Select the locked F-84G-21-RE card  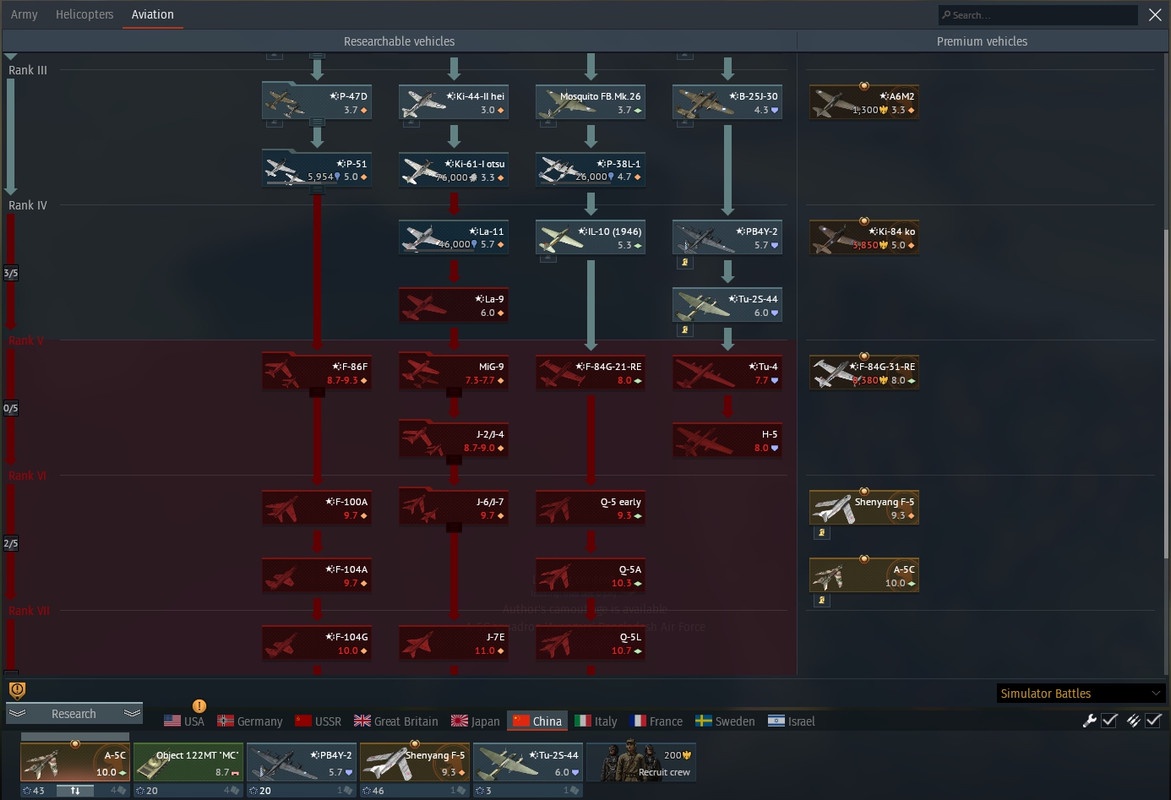590,373
